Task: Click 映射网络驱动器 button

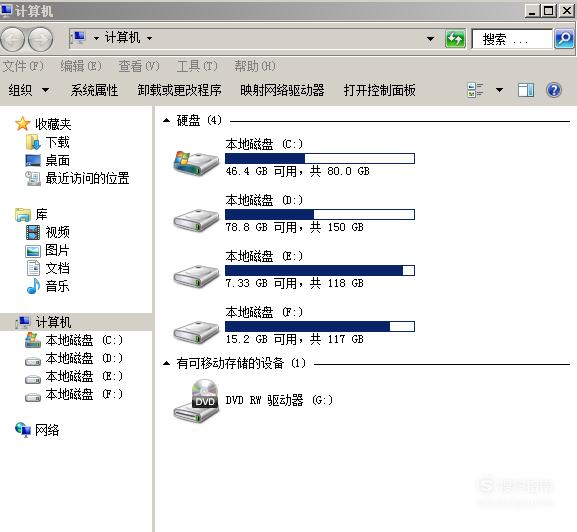Action: pos(282,90)
